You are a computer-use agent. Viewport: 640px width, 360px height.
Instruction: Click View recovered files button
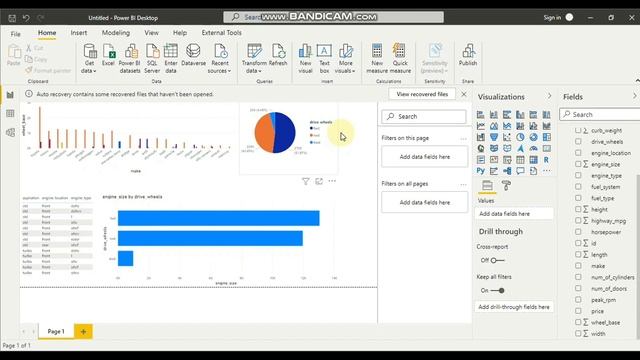422,94
